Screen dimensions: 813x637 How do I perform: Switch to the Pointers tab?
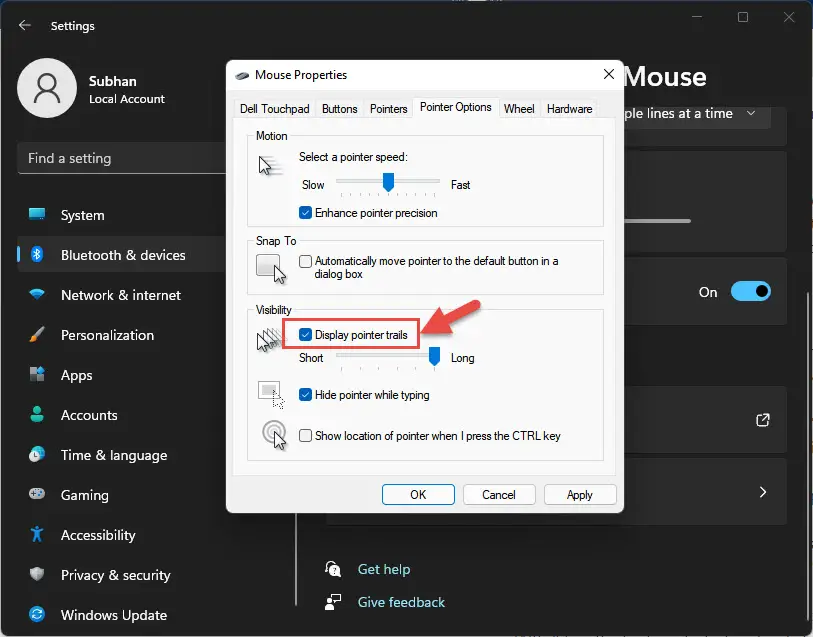point(388,108)
